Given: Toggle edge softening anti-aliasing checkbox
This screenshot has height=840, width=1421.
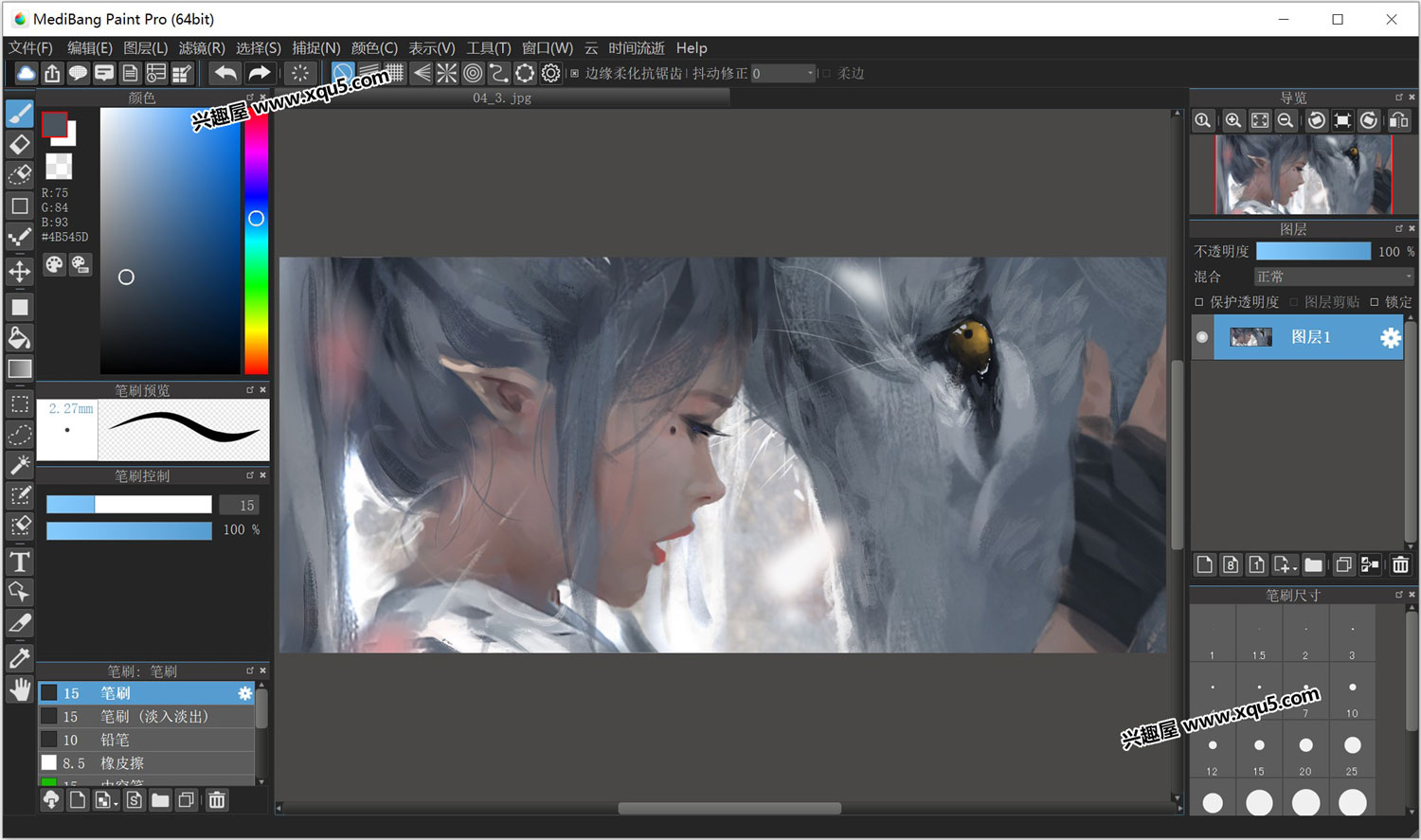Looking at the screenshot, I should [574, 73].
